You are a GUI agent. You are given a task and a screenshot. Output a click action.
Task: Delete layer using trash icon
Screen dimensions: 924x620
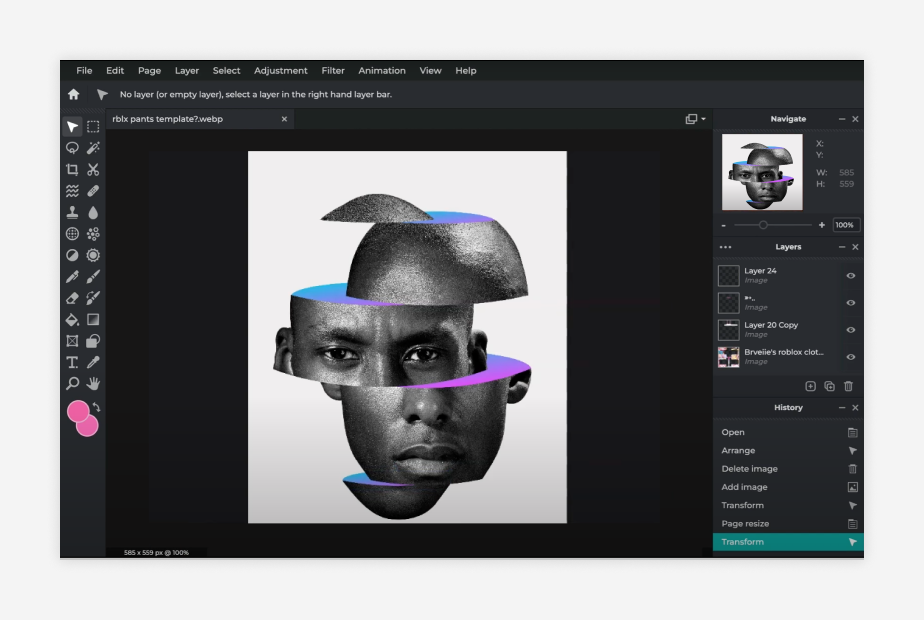click(x=849, y=386)
